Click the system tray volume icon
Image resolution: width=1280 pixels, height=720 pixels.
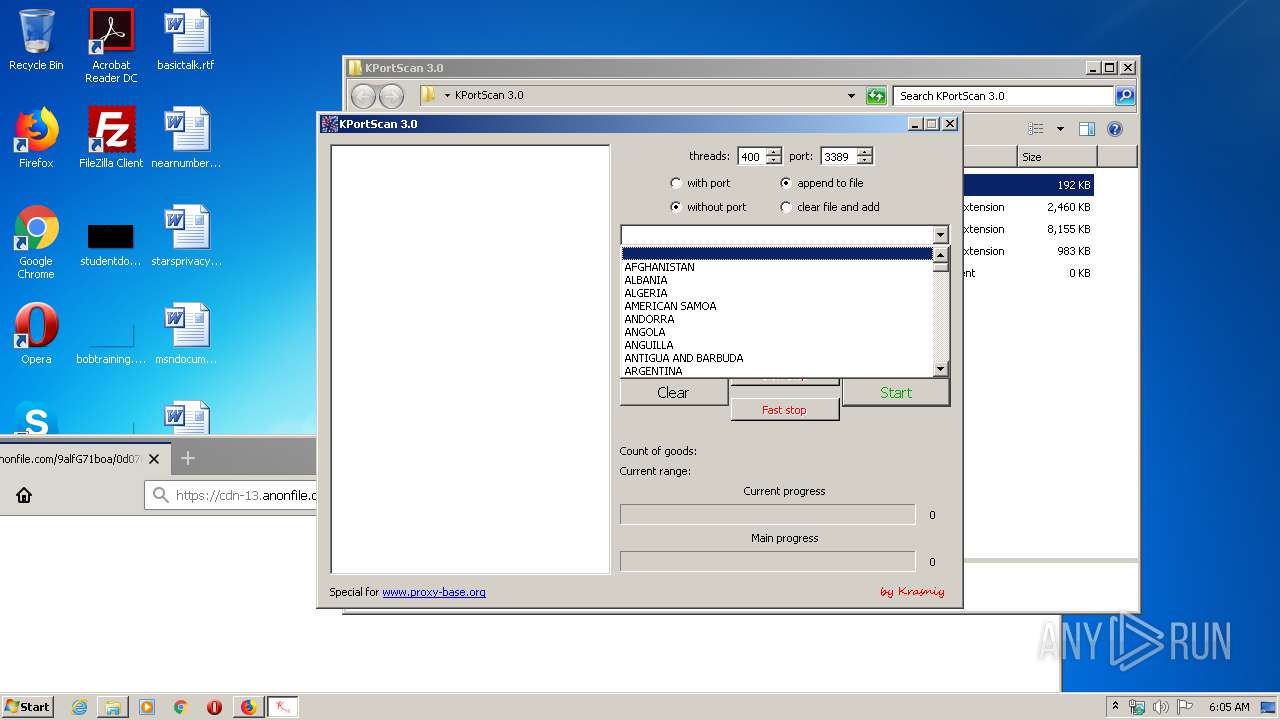coord(1161,707)
